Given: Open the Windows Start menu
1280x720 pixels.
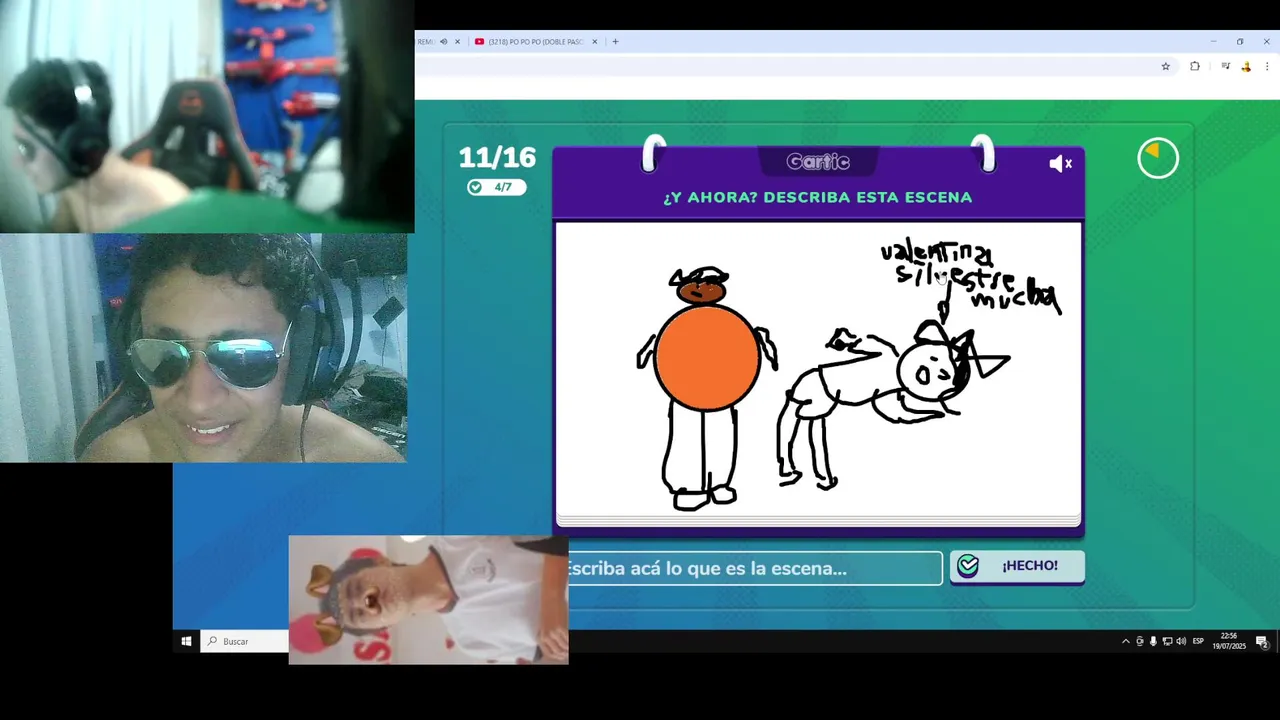Looking at the screenshot, I should point(186,641).
